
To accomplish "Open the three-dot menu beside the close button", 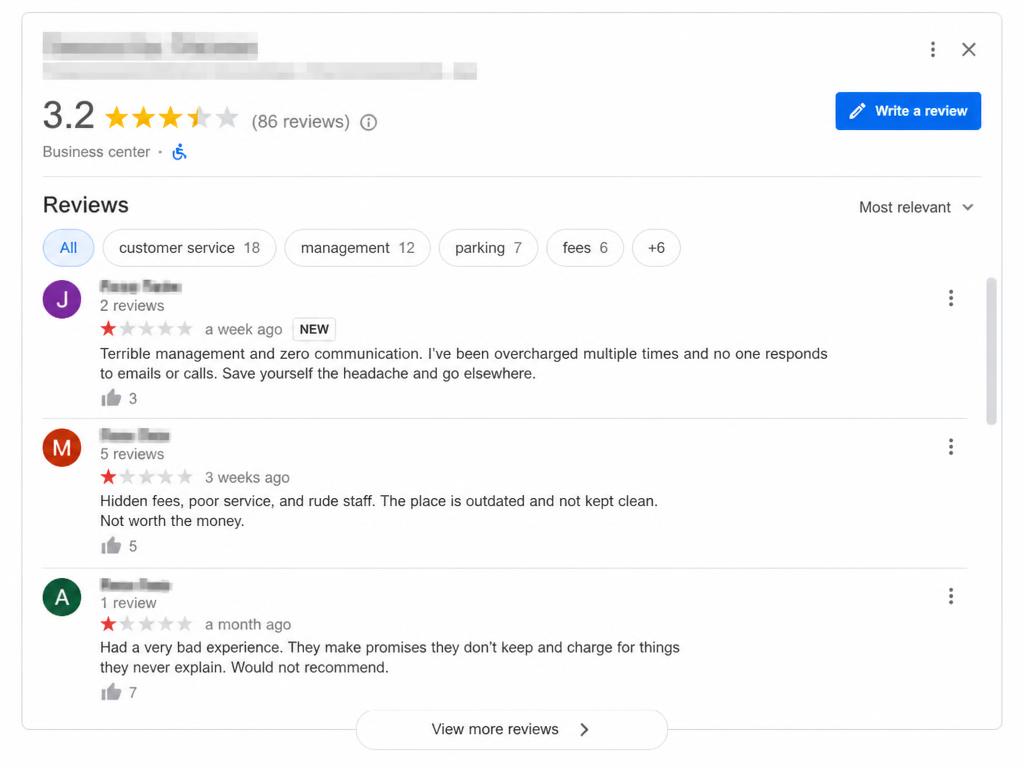I will (933, 50).
